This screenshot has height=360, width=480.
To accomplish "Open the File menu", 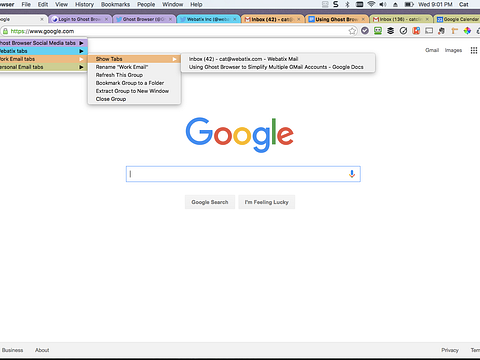I will 26,4.
